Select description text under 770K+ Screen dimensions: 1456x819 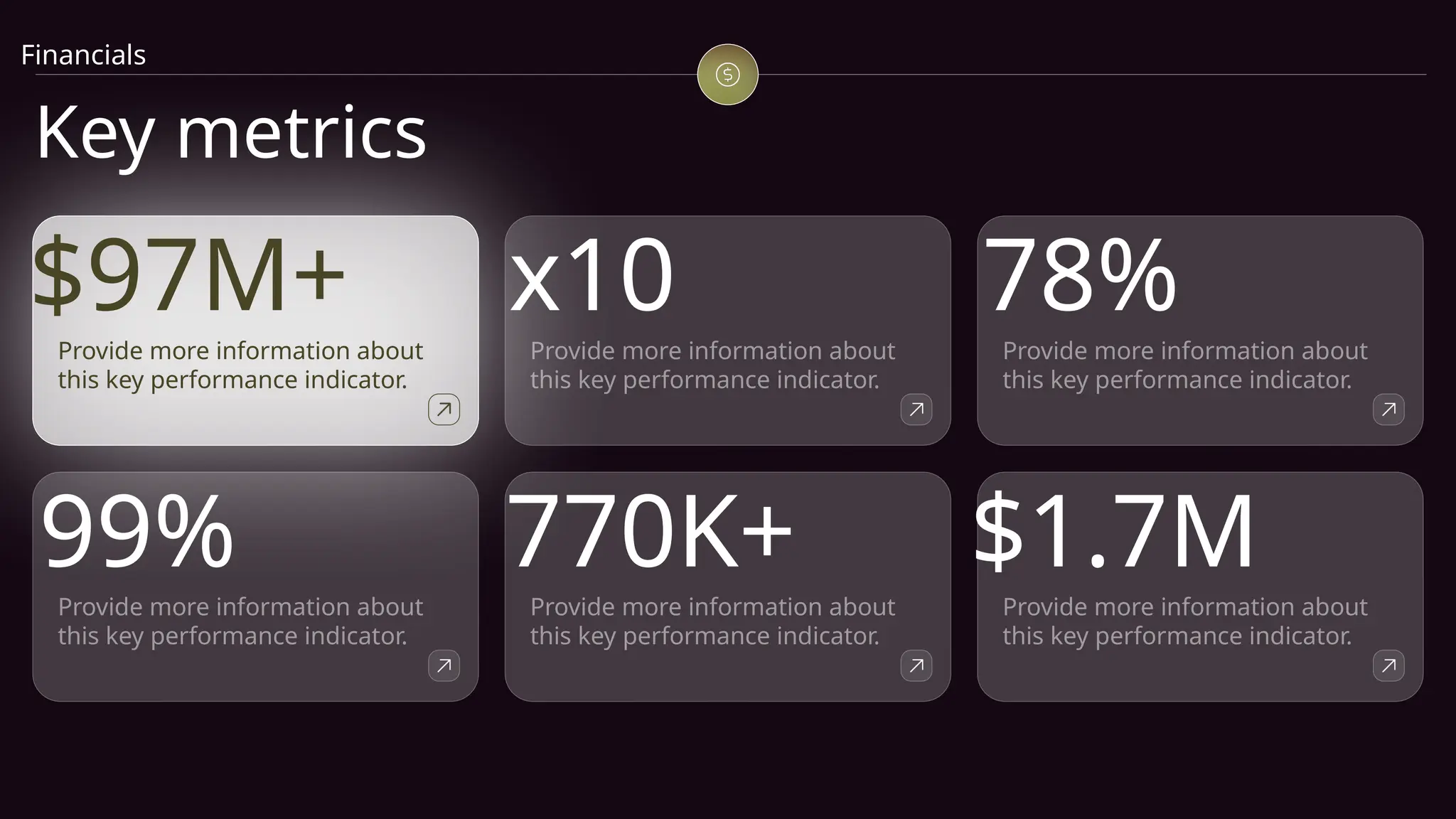pos(712,621)
